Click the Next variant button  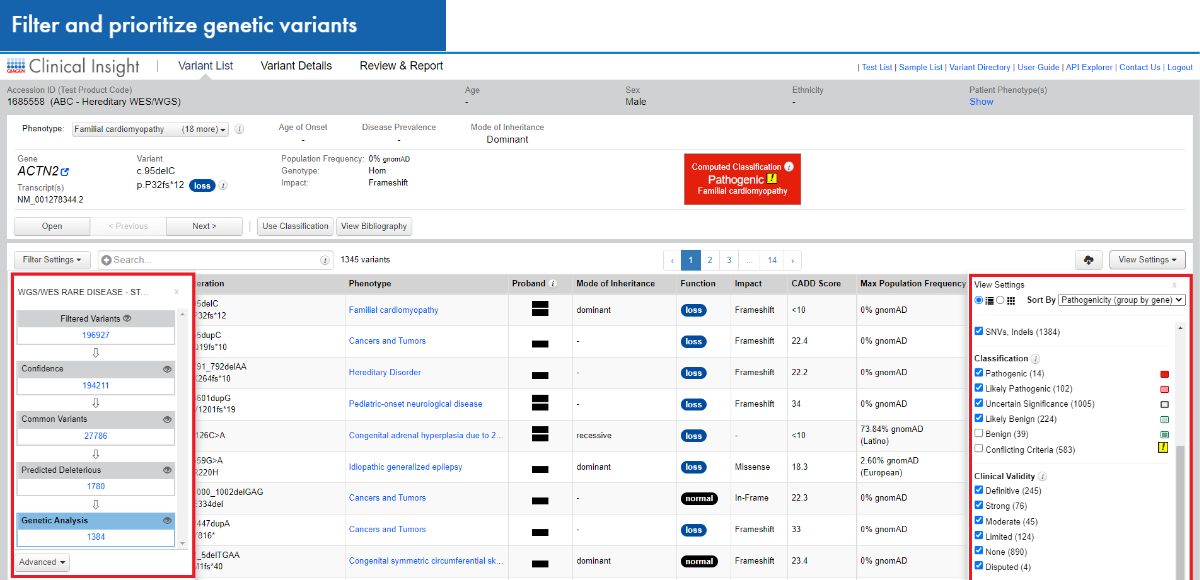[204, 226]
